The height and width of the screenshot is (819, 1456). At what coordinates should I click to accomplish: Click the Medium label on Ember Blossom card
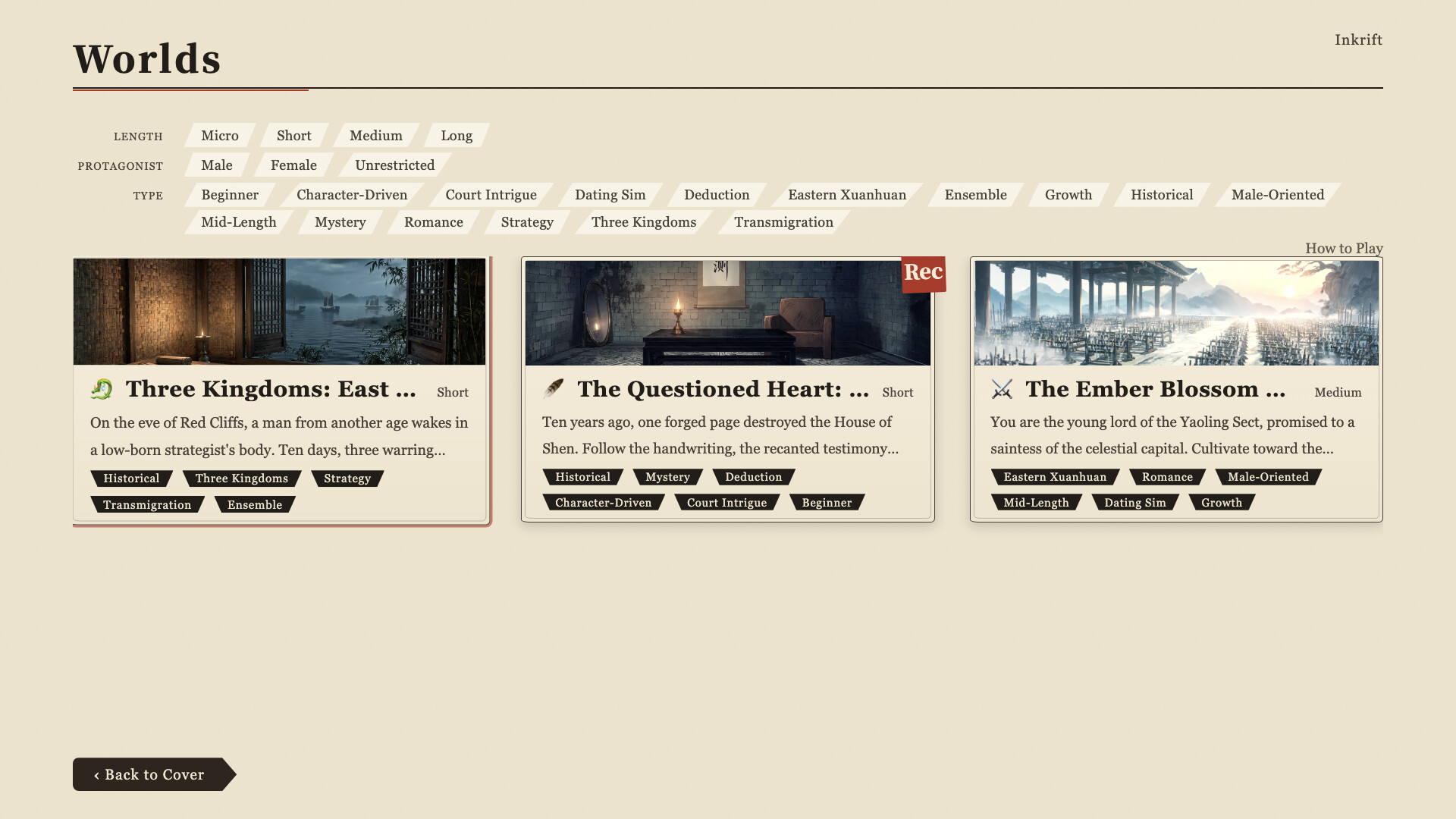(x=1338, y=393)
